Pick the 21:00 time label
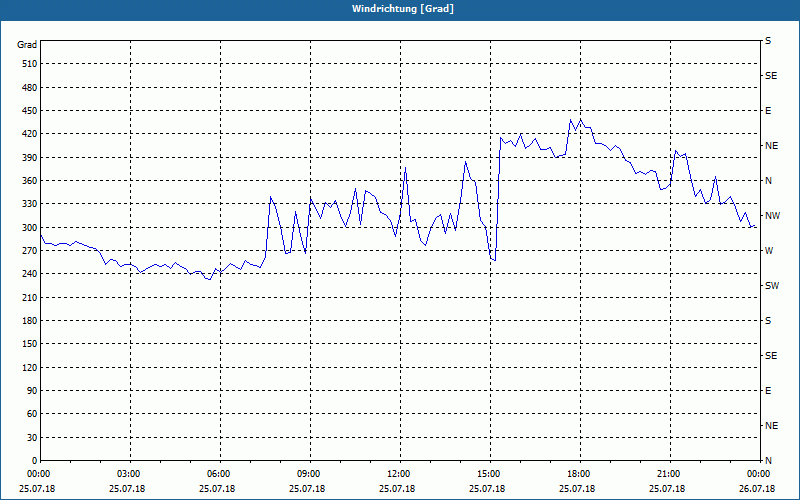800x500 pixels. coord(668,474)
